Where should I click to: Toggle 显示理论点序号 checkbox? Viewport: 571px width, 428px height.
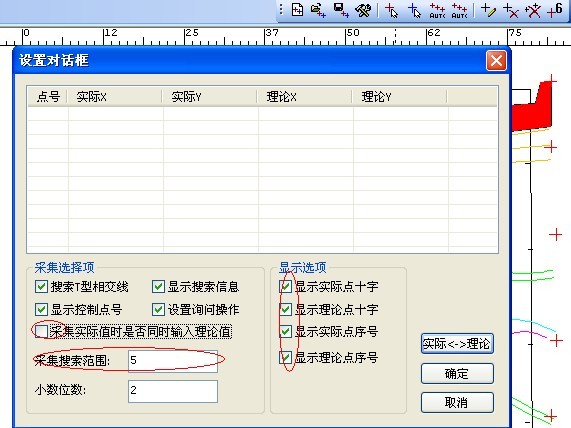click(x=285, y=357)
